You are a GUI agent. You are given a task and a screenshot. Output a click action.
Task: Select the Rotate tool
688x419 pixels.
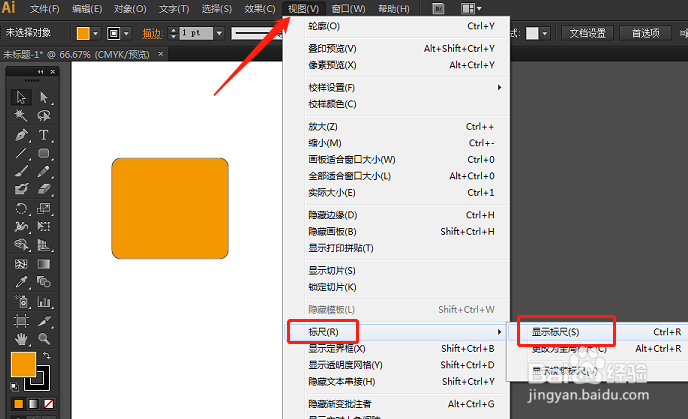[x=21, y=208]
